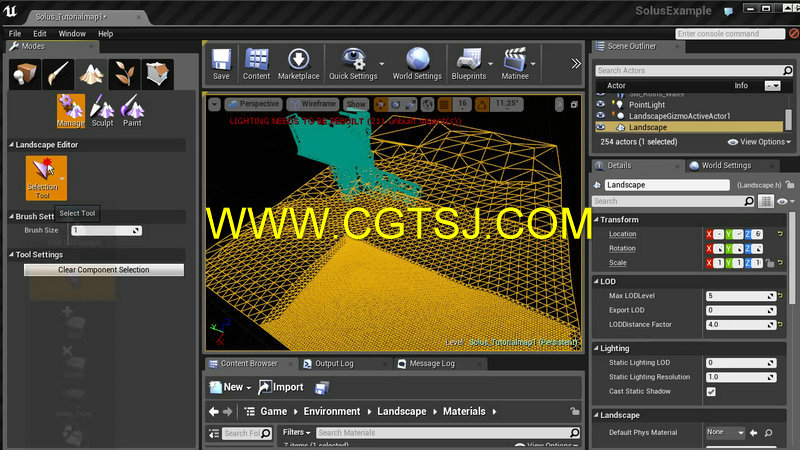Use selected asset arrow for Phys Material
The width and height of the screenshot is (800, 450).
754,433
